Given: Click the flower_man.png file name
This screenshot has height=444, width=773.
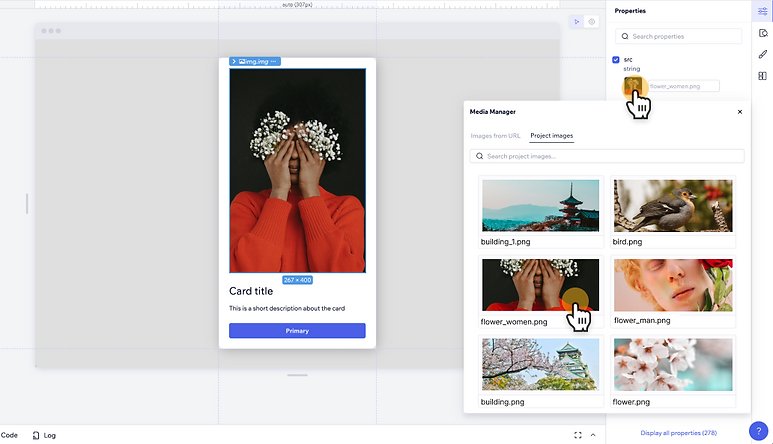Looking at the screenshot, I should click(x=642, y=320).
